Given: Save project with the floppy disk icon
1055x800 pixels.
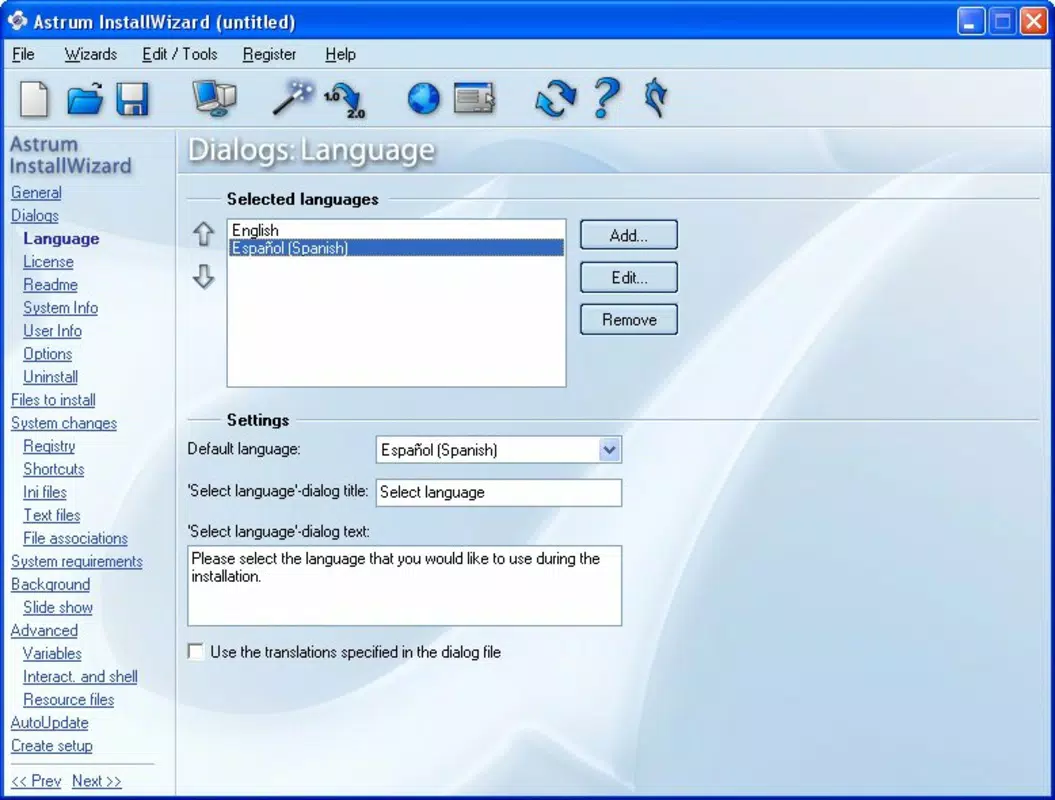Looking at the screenshot, I should 133,99.
